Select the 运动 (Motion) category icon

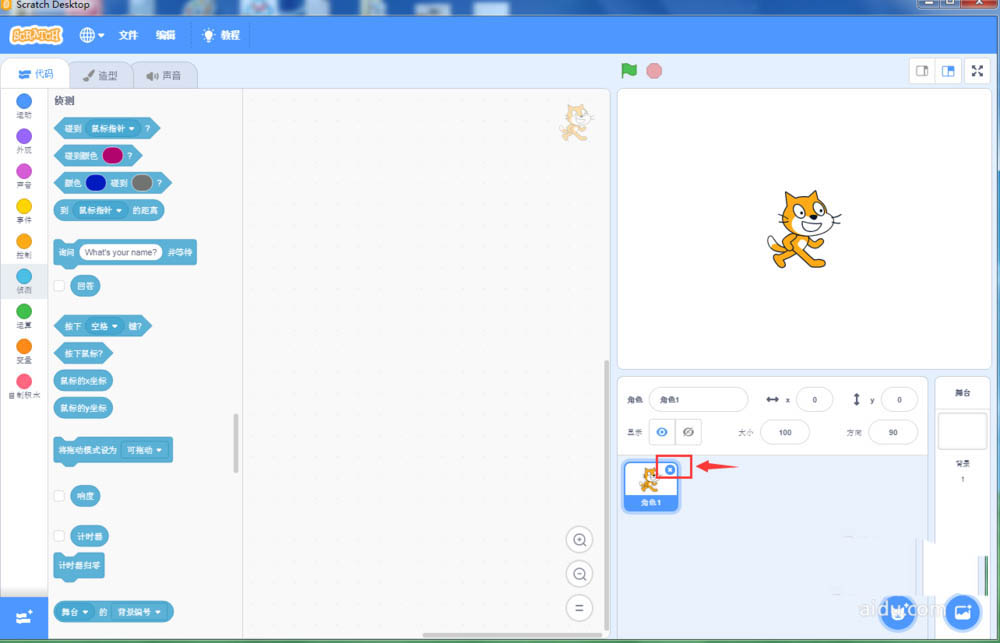23,101
